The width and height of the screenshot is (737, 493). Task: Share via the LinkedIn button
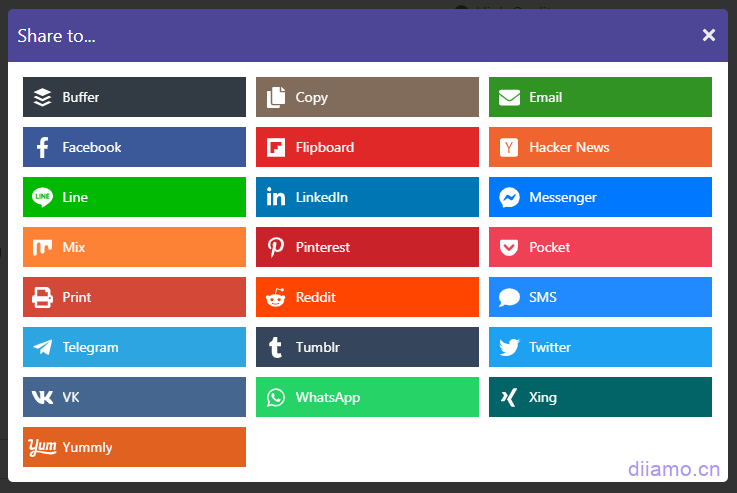[366, 197]
